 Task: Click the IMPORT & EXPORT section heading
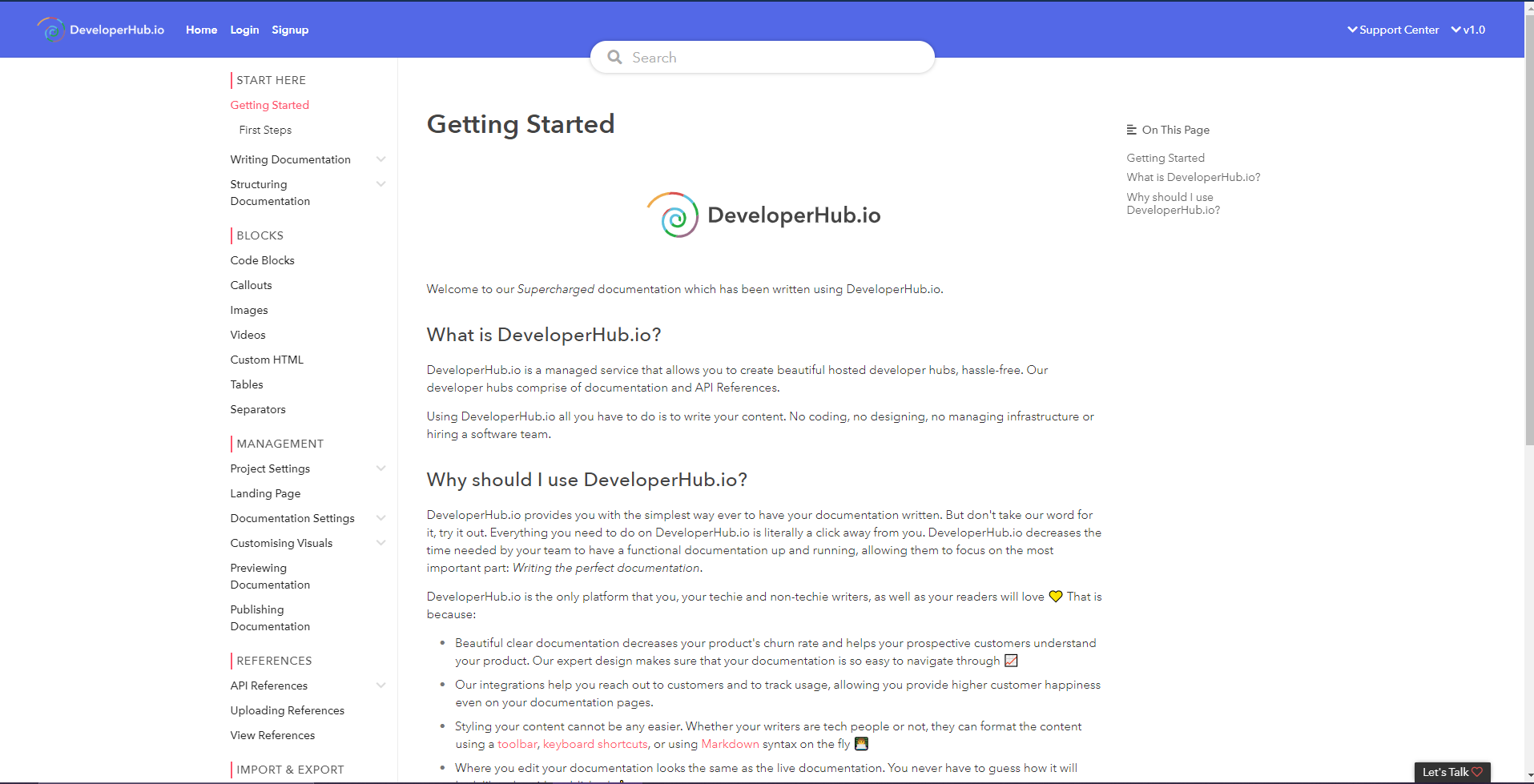[290, 770]
